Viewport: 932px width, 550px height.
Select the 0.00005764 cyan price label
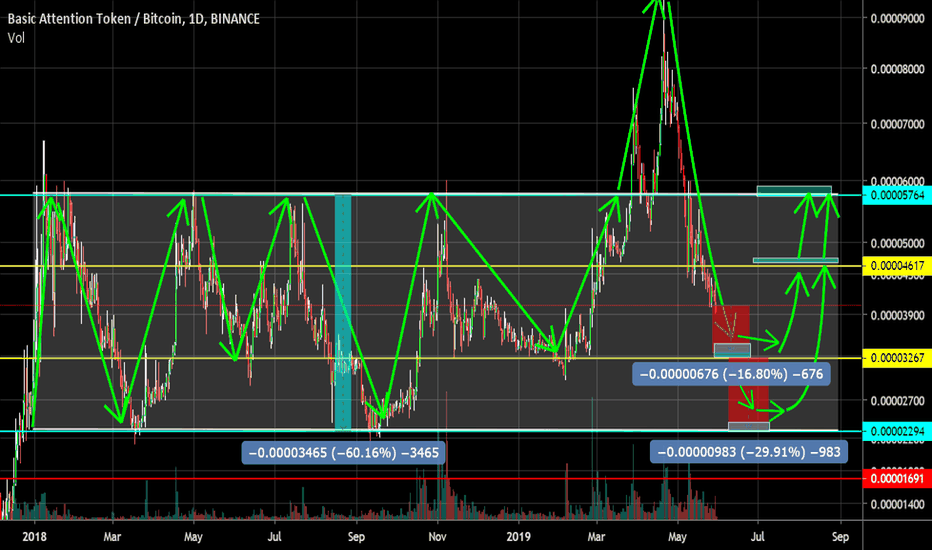tap(897, 195)
